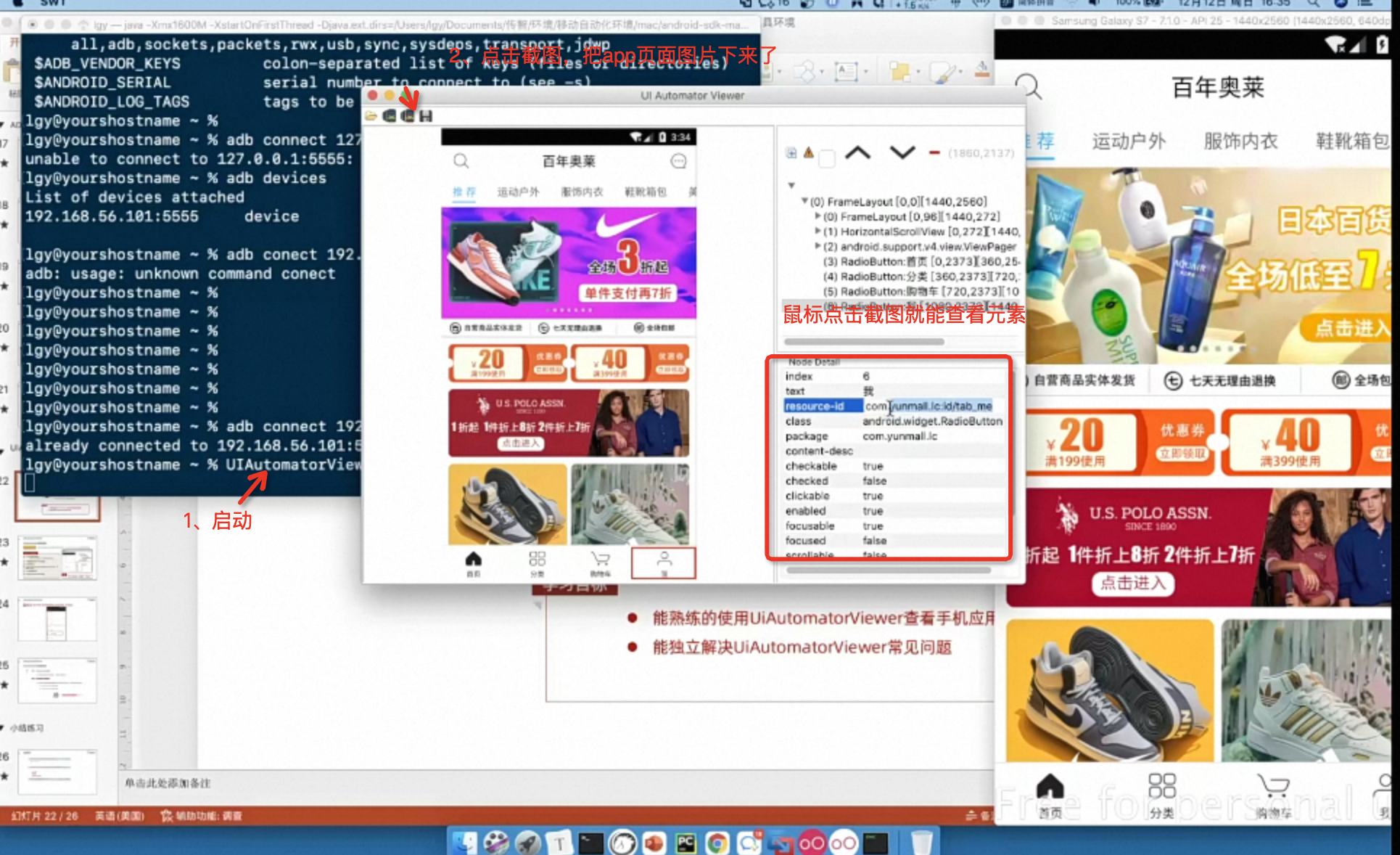Click the Expand All tree icon

(x=791, y=153)
